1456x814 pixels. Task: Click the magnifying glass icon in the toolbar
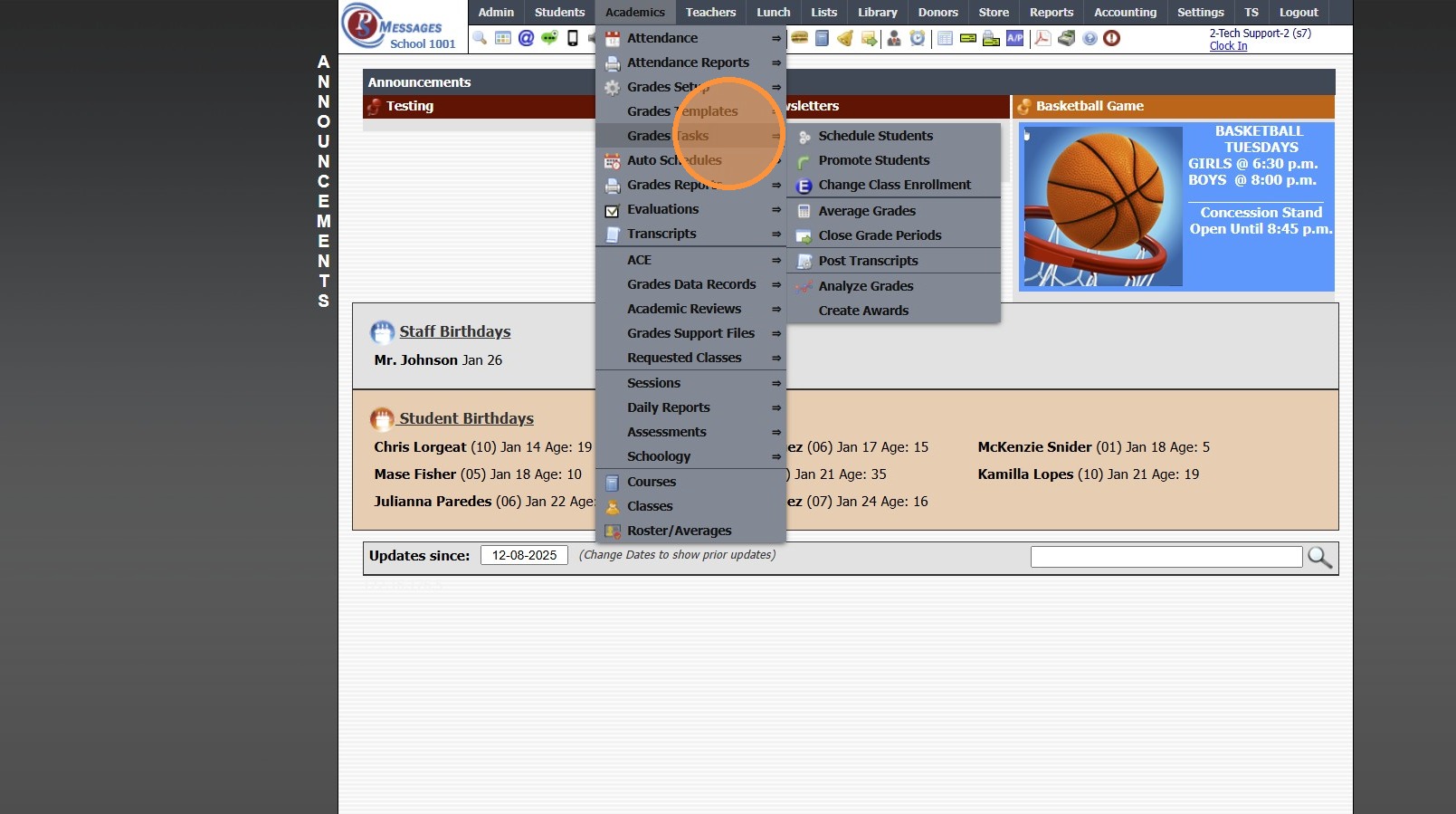(x=480, y=38)
